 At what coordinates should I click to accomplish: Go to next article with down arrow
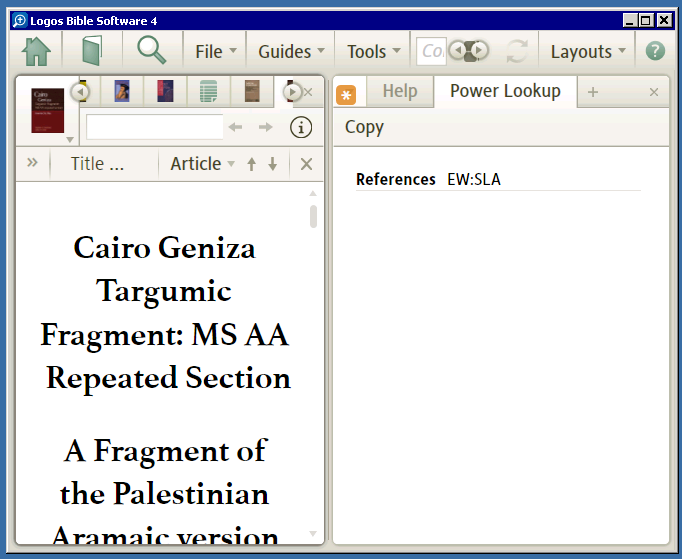click(272, 164)
